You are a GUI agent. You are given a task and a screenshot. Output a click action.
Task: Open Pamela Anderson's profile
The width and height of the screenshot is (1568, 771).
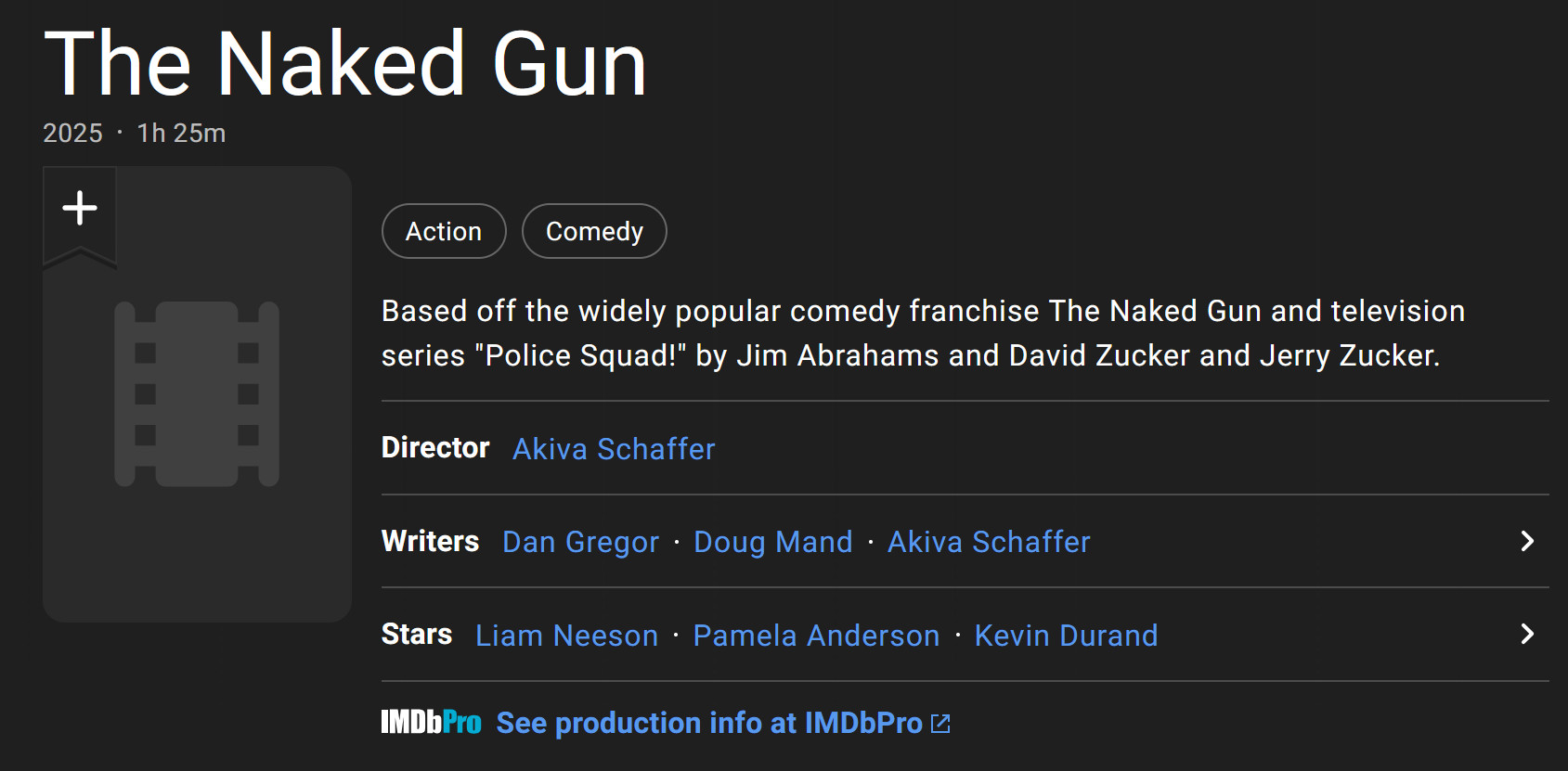tap(816, 636)
